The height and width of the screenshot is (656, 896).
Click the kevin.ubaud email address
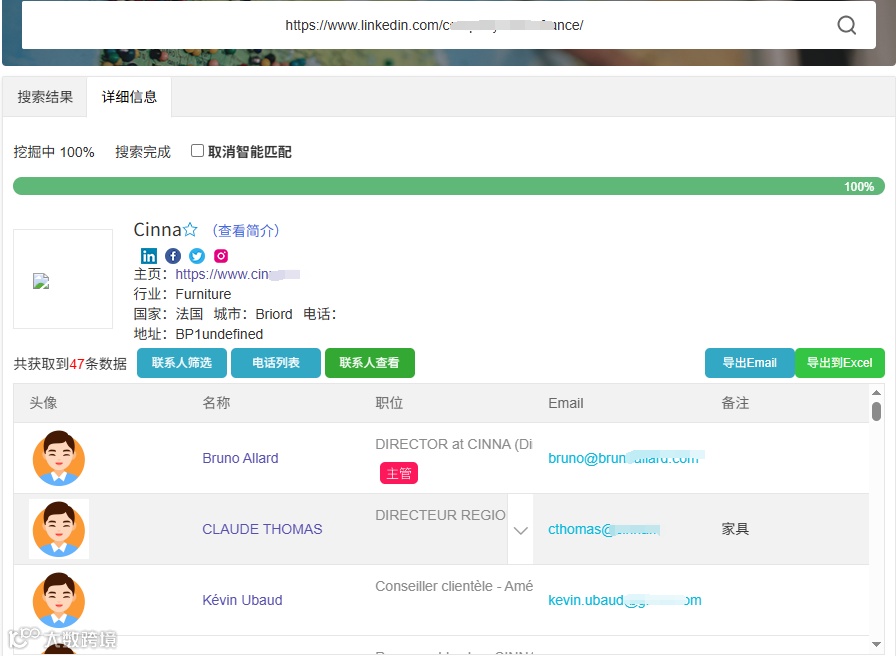[x=625, y=600]
